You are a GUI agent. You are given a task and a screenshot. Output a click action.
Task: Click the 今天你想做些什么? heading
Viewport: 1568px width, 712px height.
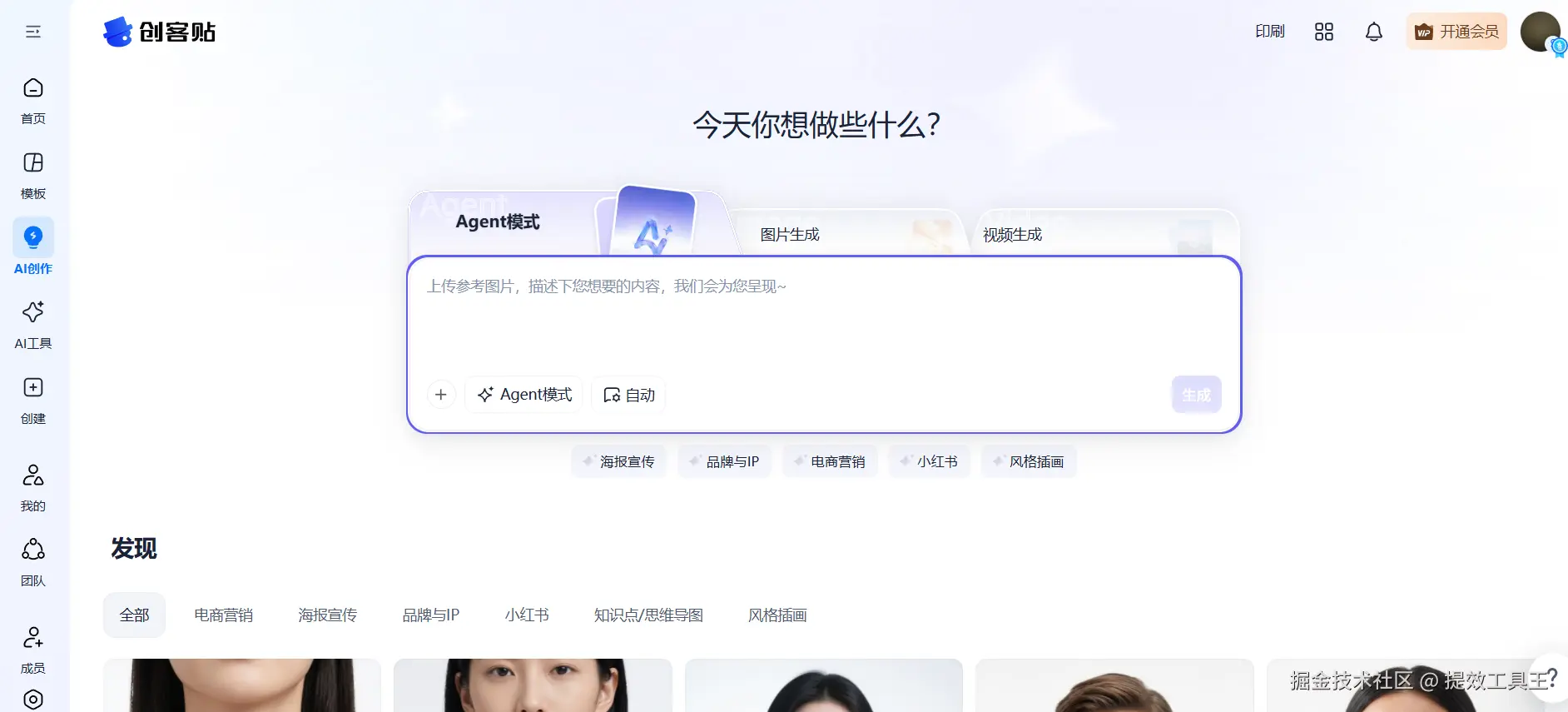tap(817, 125)
